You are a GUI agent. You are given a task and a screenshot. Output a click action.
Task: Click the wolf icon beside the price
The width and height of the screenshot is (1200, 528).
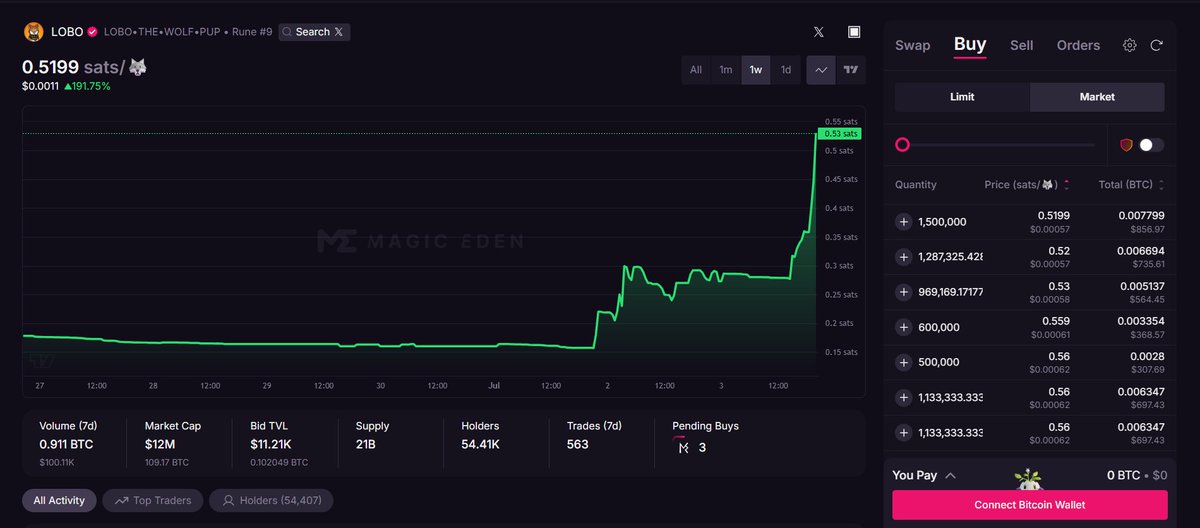[138, 67]
